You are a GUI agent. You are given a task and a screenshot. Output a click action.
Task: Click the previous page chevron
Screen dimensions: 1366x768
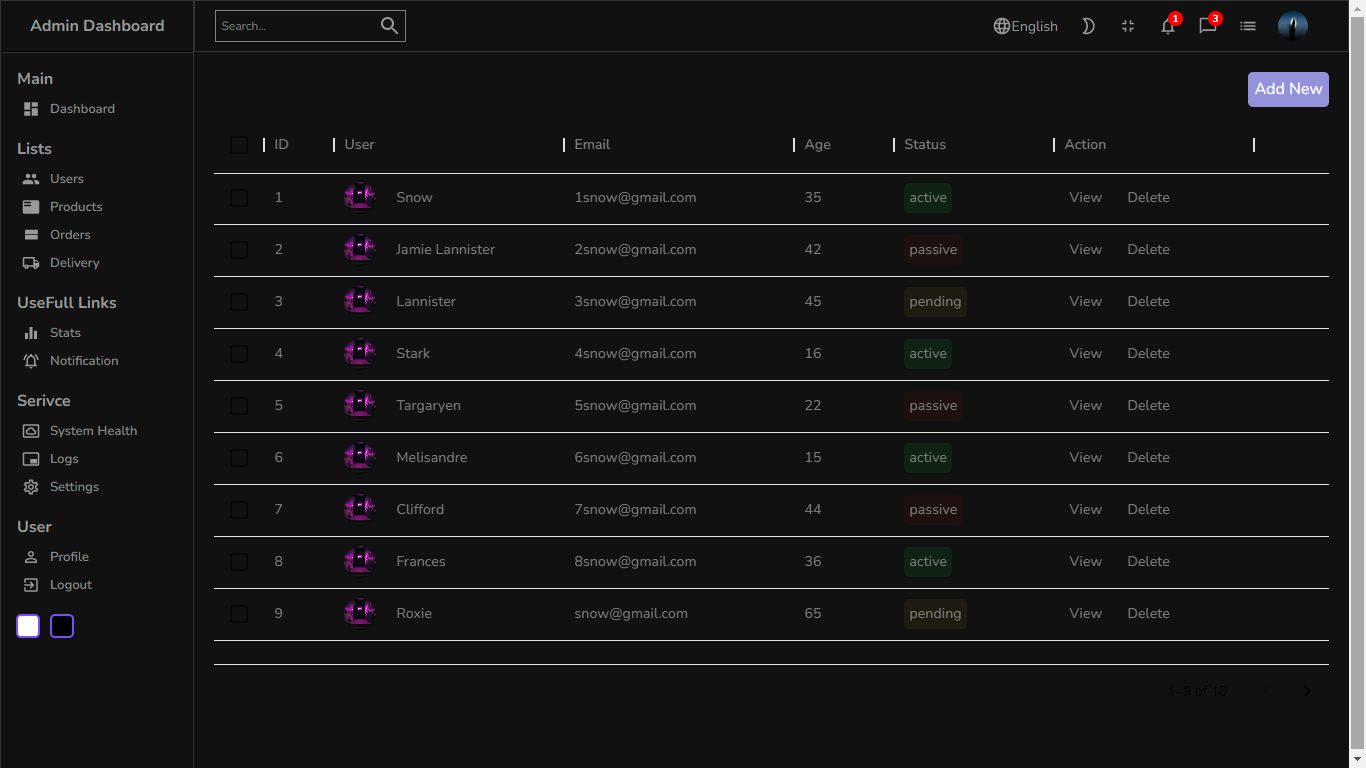coord(1268,690)
